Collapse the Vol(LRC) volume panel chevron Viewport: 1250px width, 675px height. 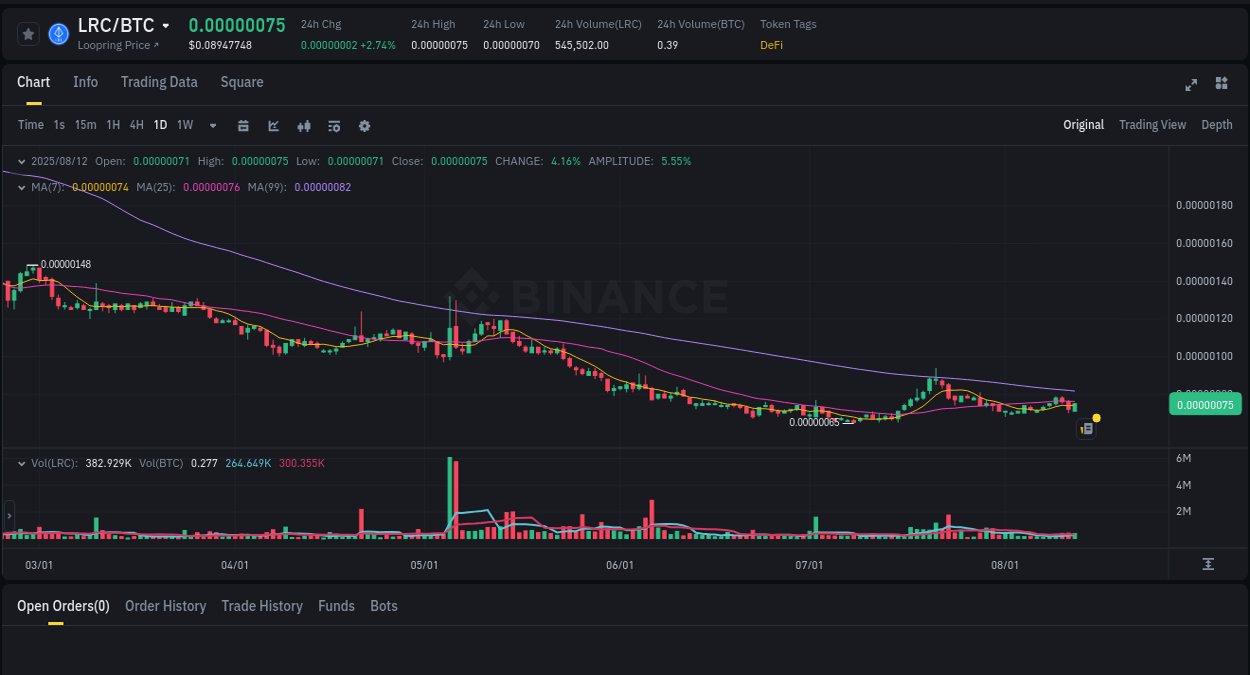pos(20,463)
